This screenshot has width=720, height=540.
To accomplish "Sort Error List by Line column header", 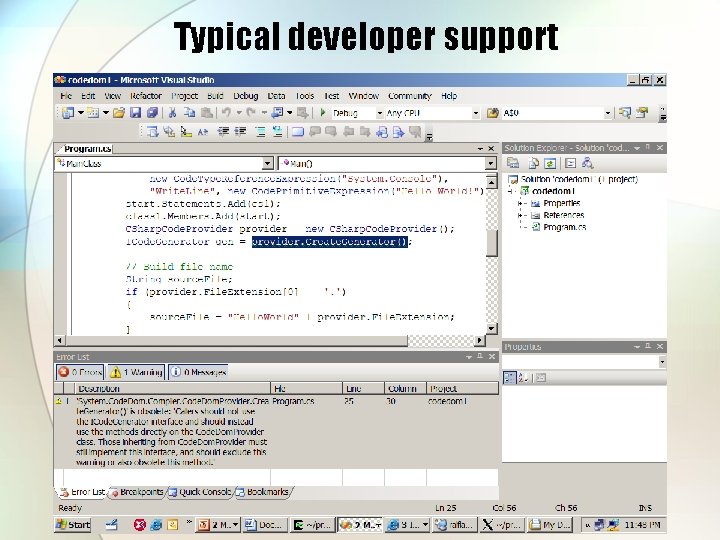I will [x=363, y=388].
